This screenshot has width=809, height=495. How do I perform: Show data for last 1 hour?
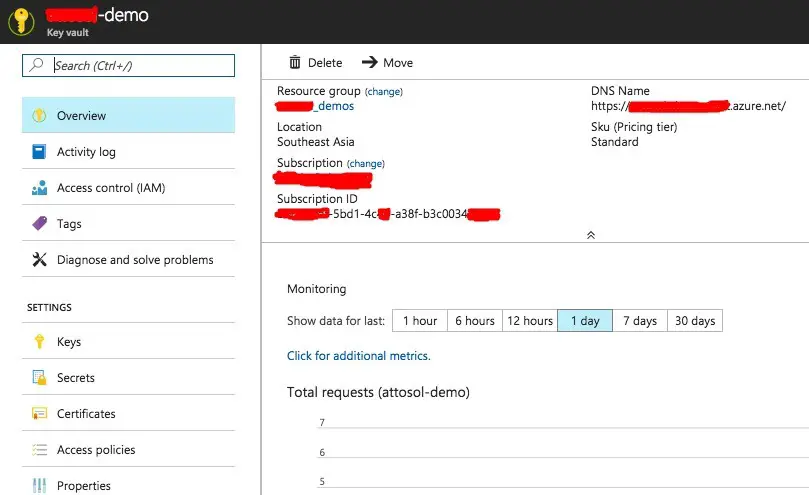pyautogui.click(x=420, y=321)
